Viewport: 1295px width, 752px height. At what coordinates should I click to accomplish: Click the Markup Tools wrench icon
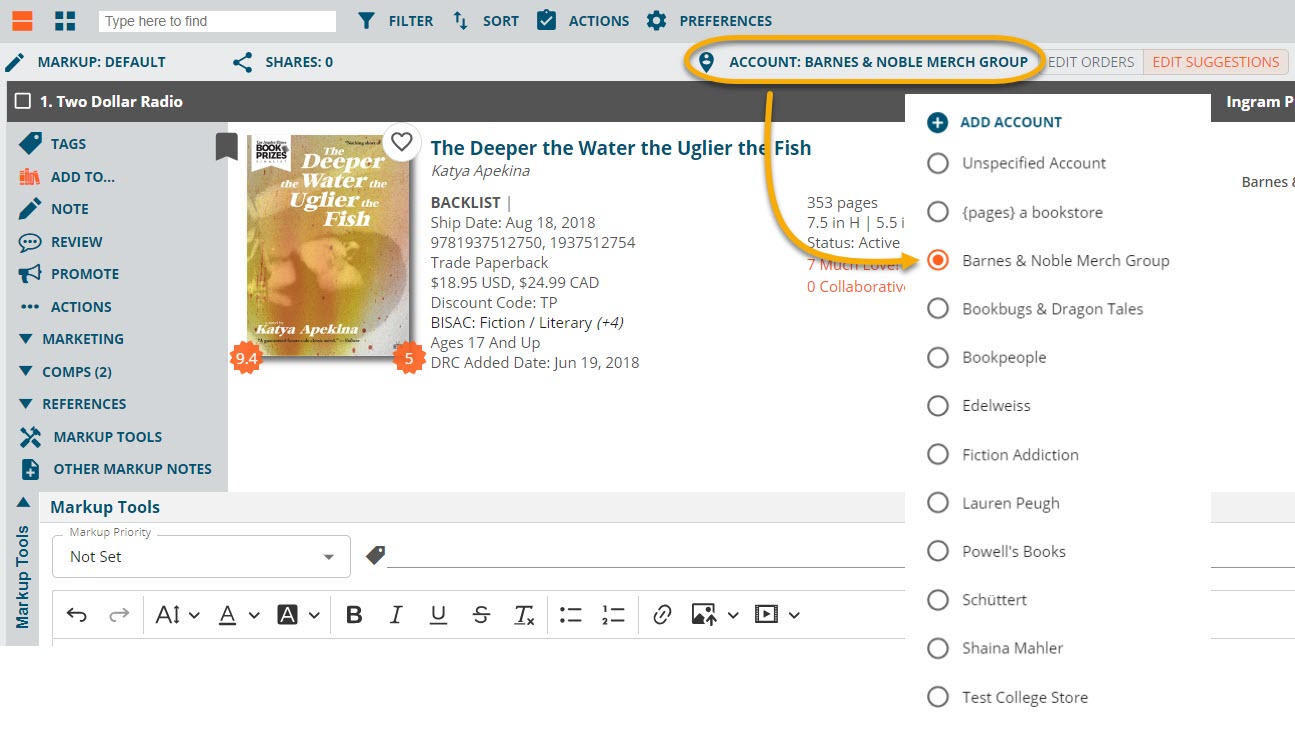click(31, 437)
